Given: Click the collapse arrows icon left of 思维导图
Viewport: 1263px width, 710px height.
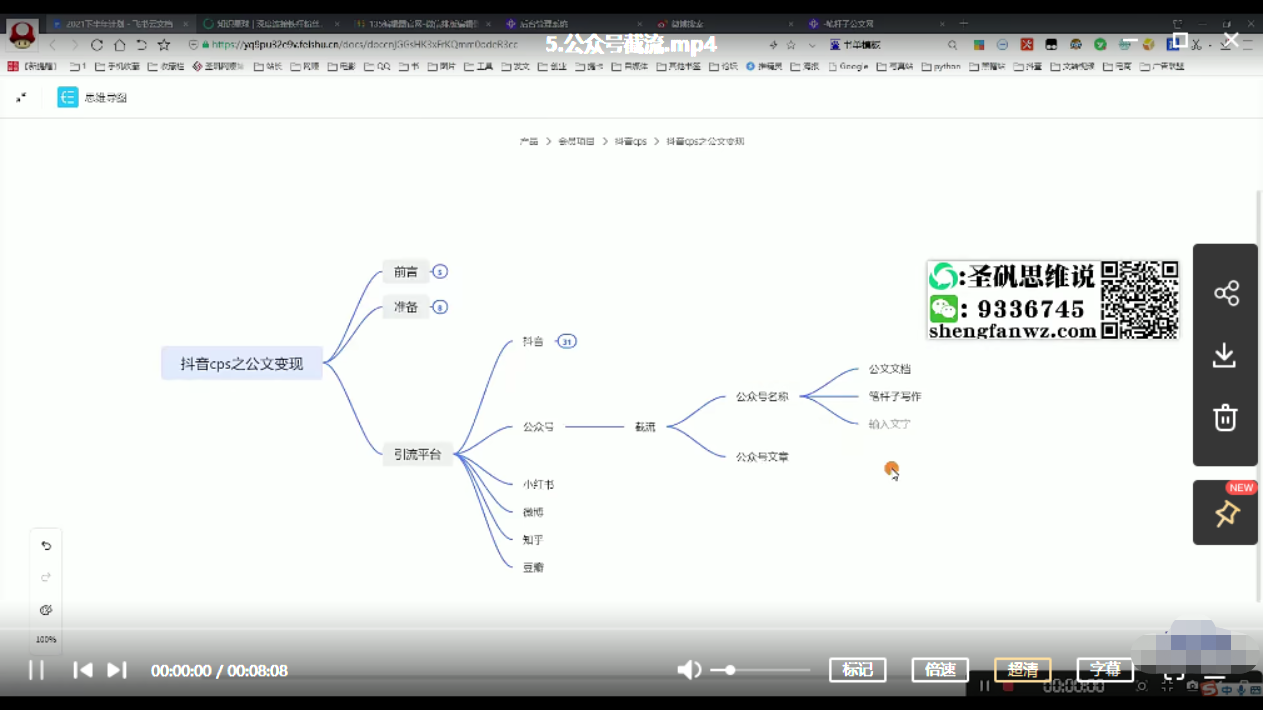Looking at the screenshot, I should [x=21, y=97].
